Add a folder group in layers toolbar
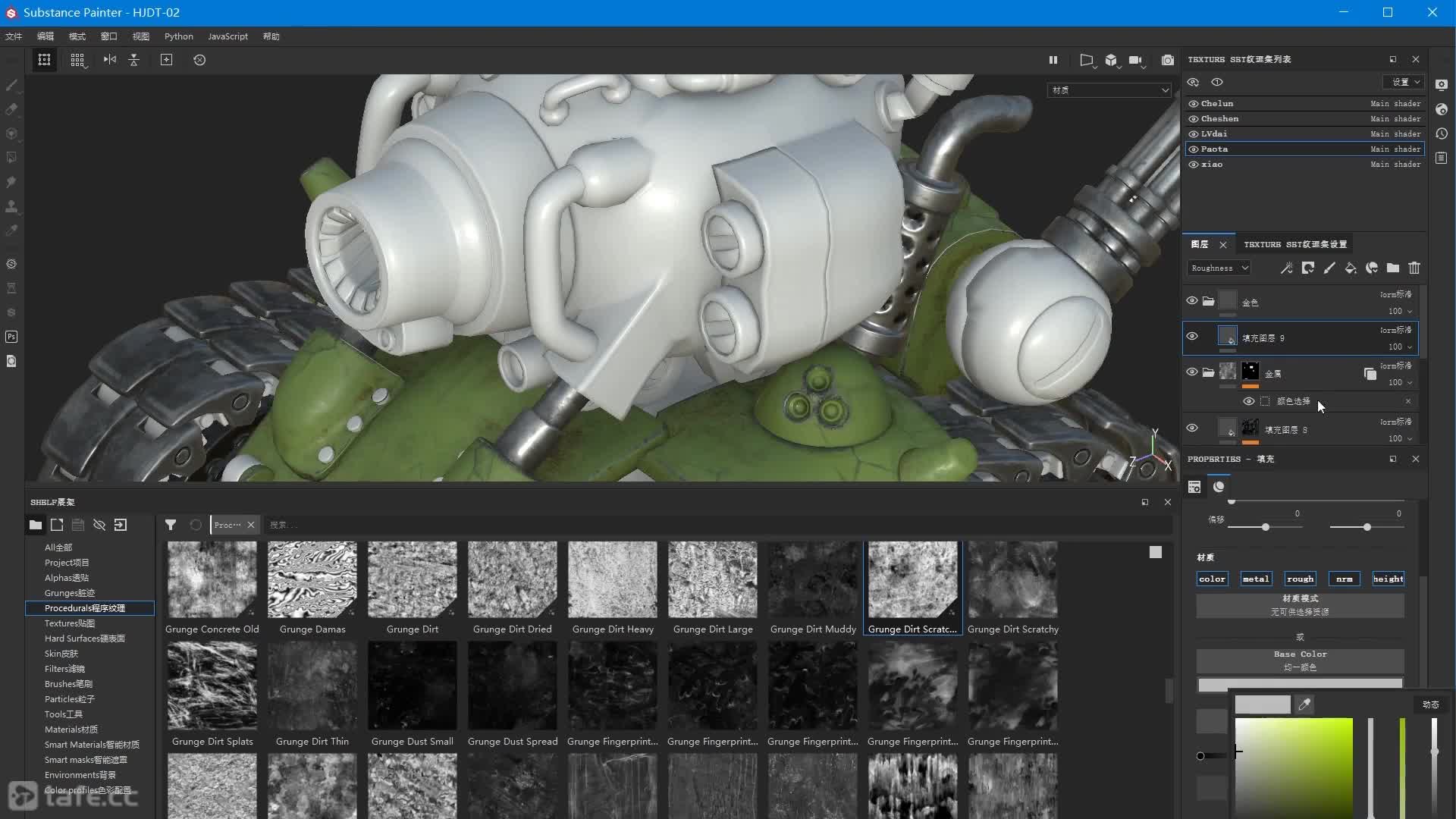The height and width of the screenshot is (819, 1456). [1393, 268]
